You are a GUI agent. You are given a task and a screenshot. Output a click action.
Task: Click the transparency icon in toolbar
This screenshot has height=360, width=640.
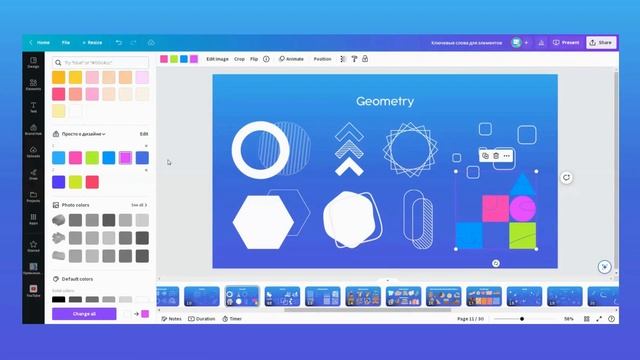343,59
